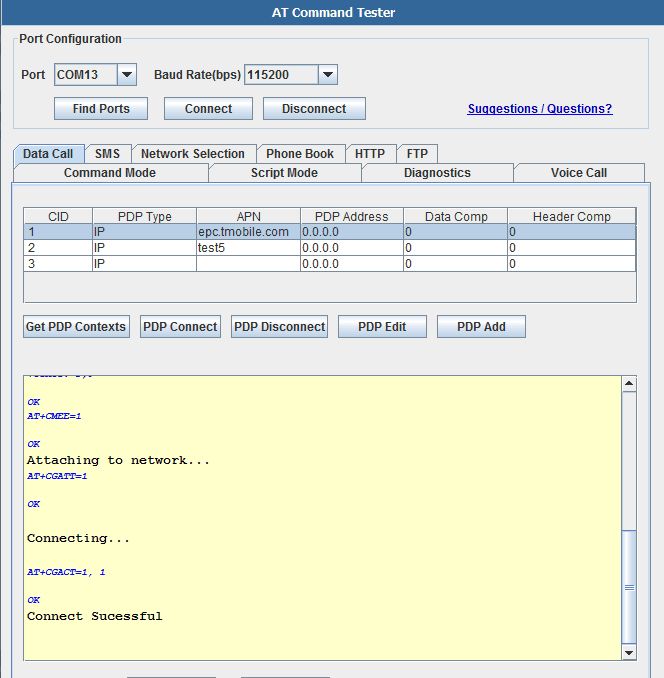The width and height of the screenshot is (664, 678).
Task: Click the Connecting... log message
Action: coord(78,538)
